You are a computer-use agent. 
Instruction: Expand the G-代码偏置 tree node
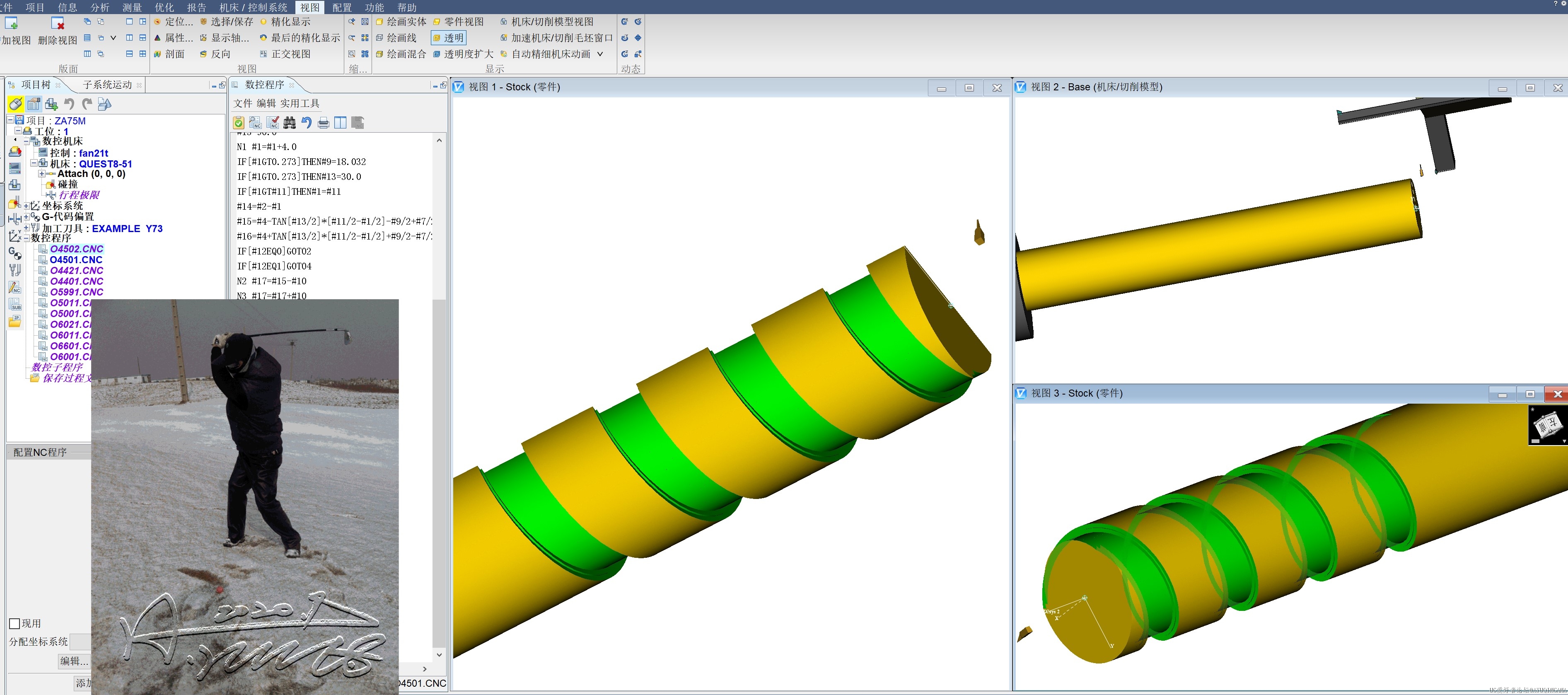(x=26, y=216)
